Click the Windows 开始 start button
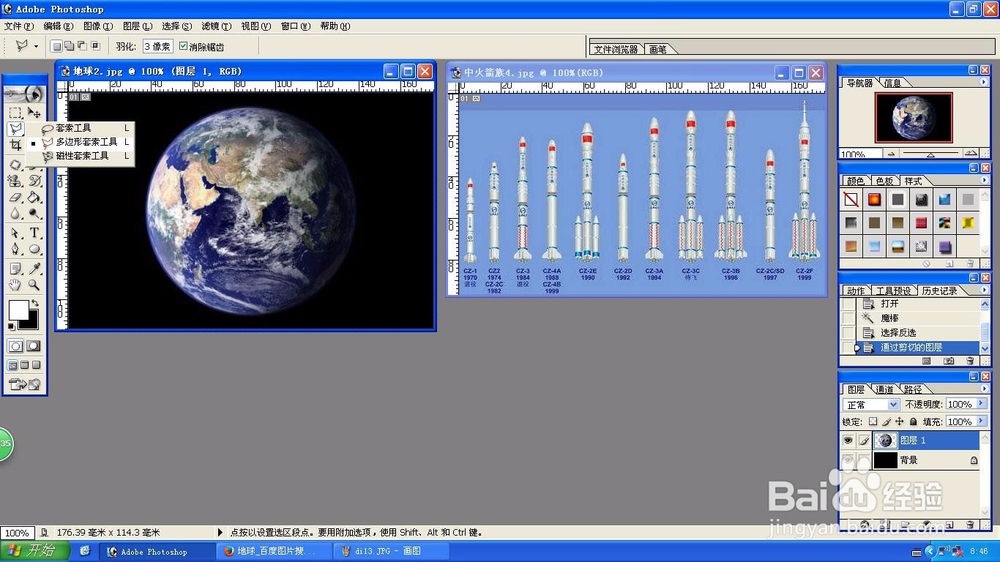 (x=35, y=551)
